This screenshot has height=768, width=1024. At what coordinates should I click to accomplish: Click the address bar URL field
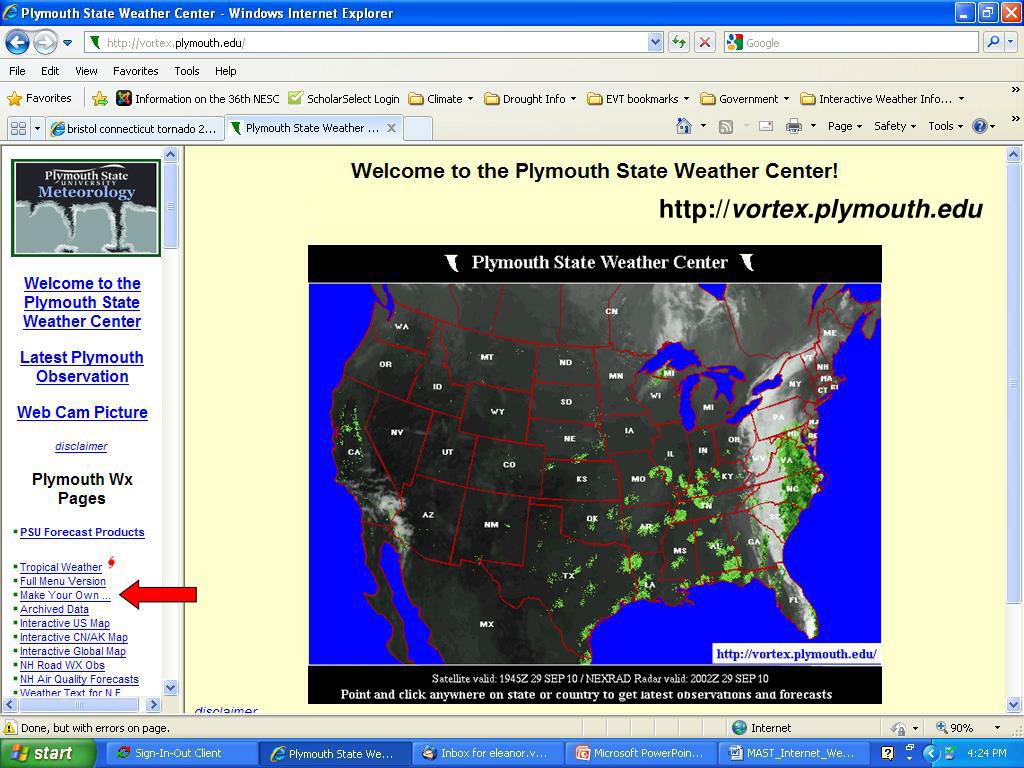[x=366, y=43]
